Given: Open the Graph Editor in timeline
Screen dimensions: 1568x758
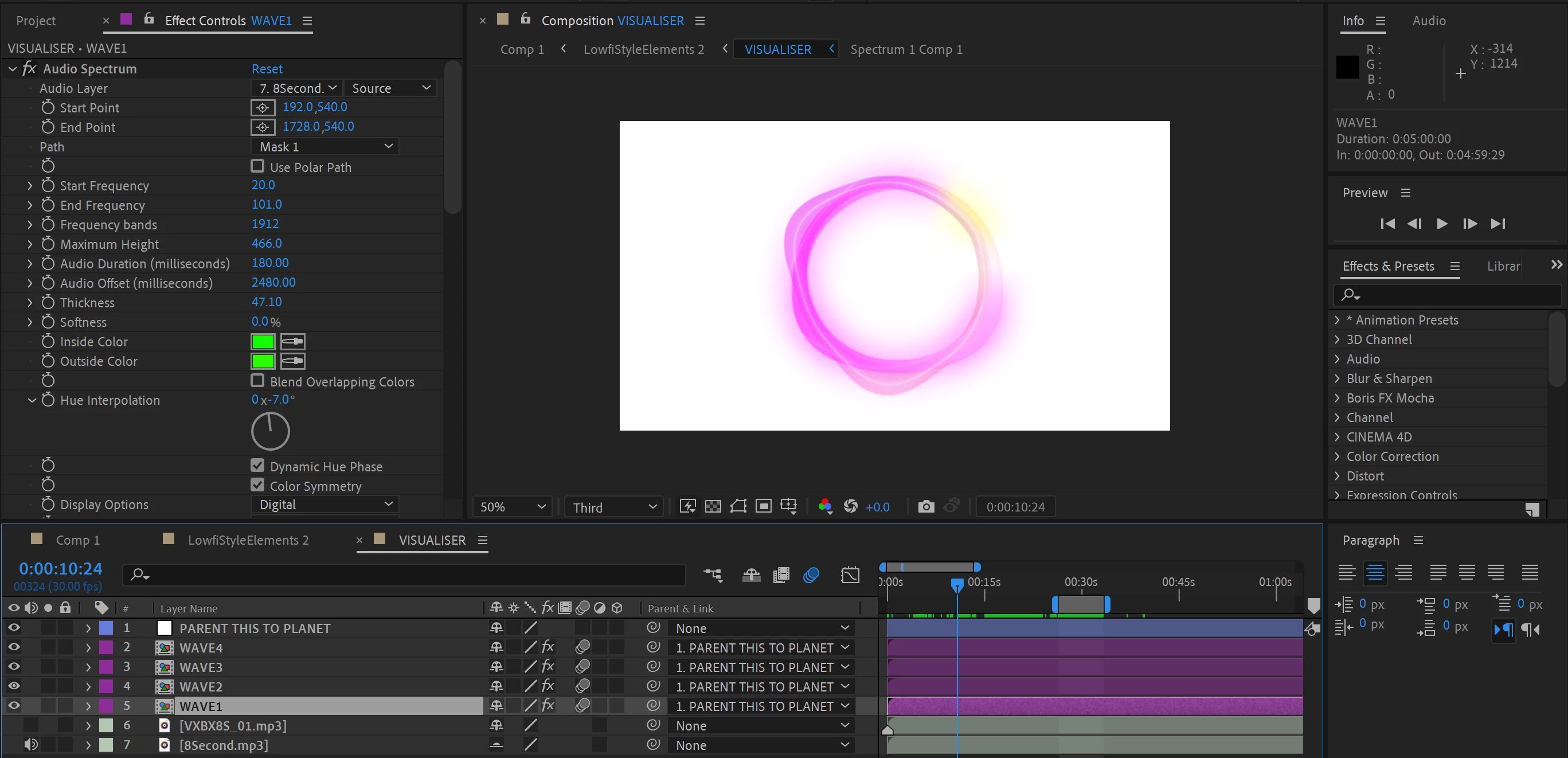Looking at the screenshot, I should 850,575.
